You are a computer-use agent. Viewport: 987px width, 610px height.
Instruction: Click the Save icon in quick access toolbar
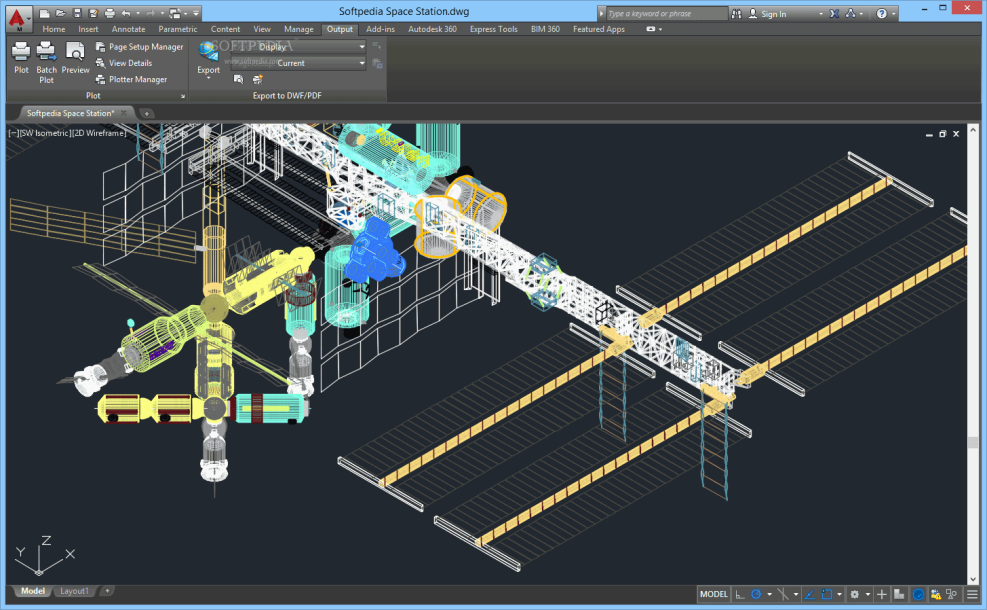(77, 14)
